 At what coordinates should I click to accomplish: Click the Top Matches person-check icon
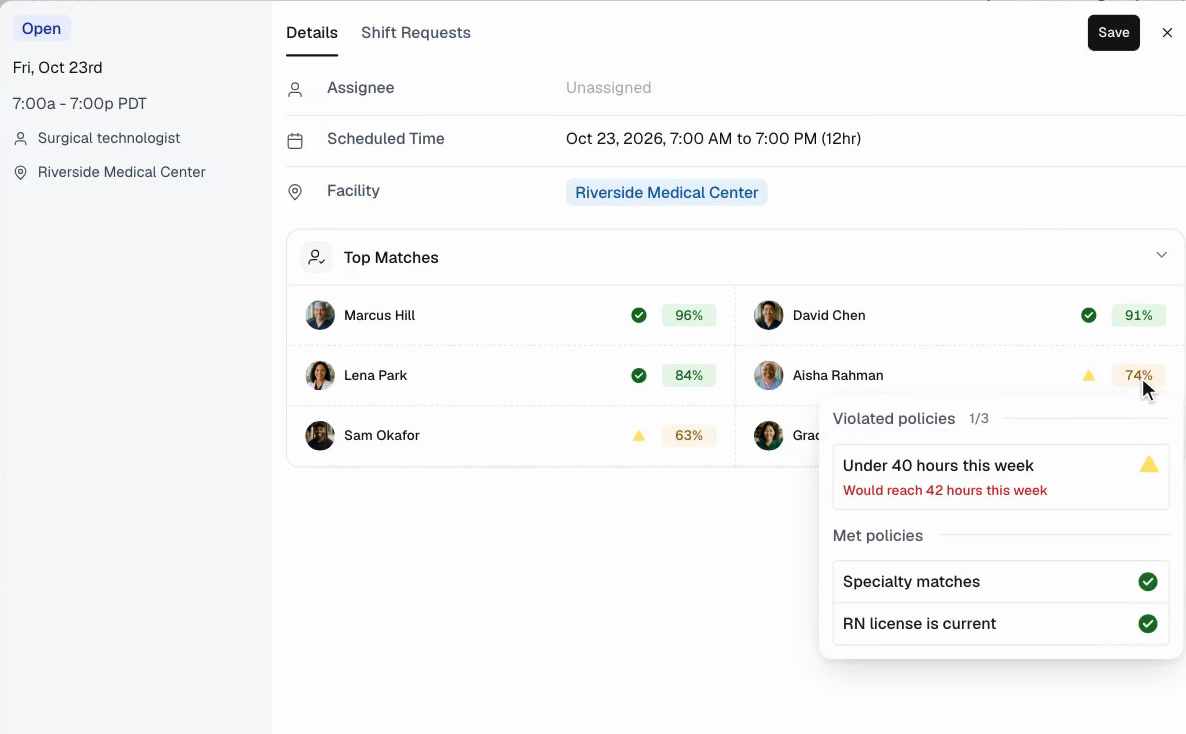[x=316, y=257]
